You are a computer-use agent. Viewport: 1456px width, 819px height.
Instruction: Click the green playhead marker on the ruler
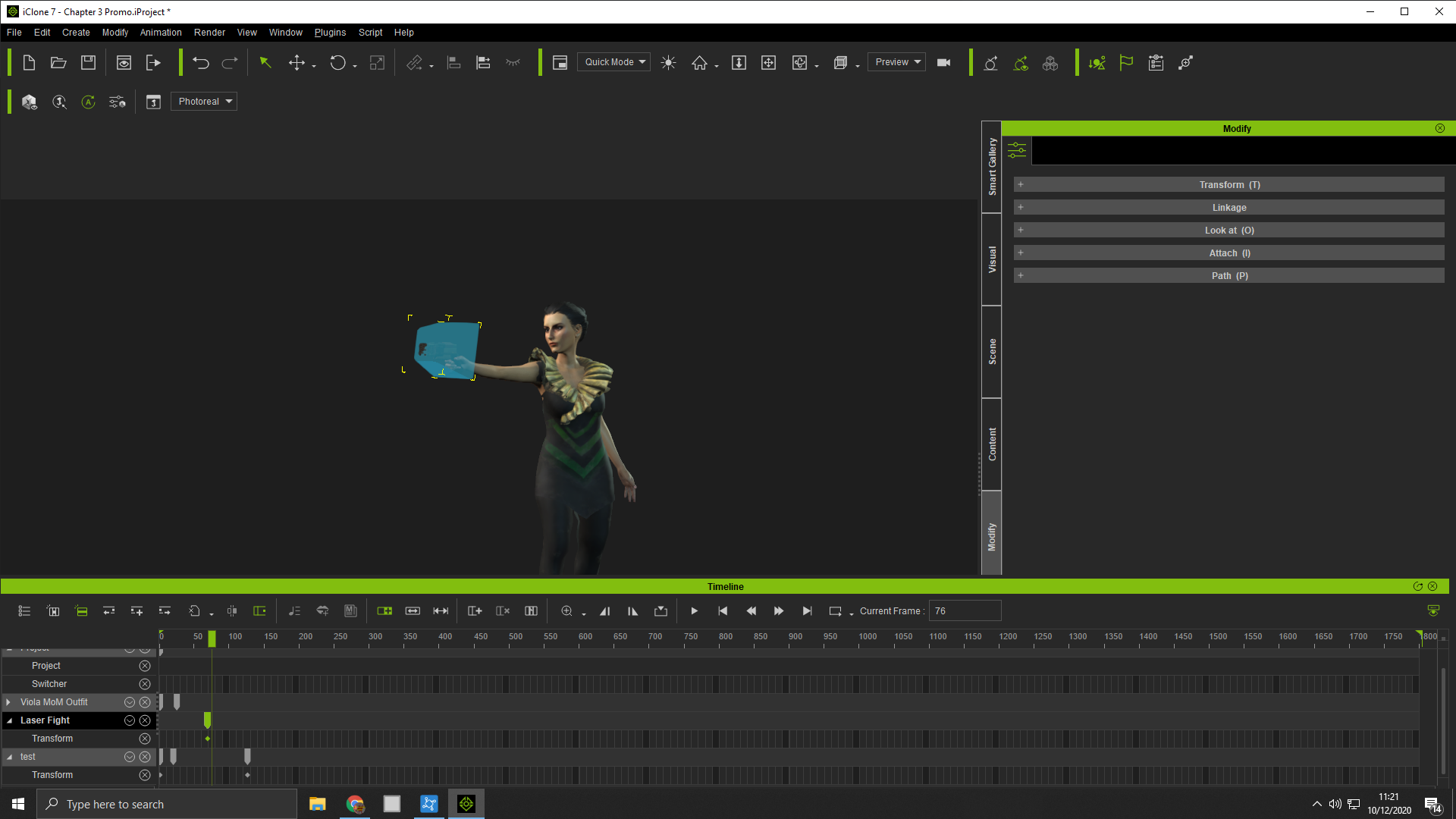[212, 639]
